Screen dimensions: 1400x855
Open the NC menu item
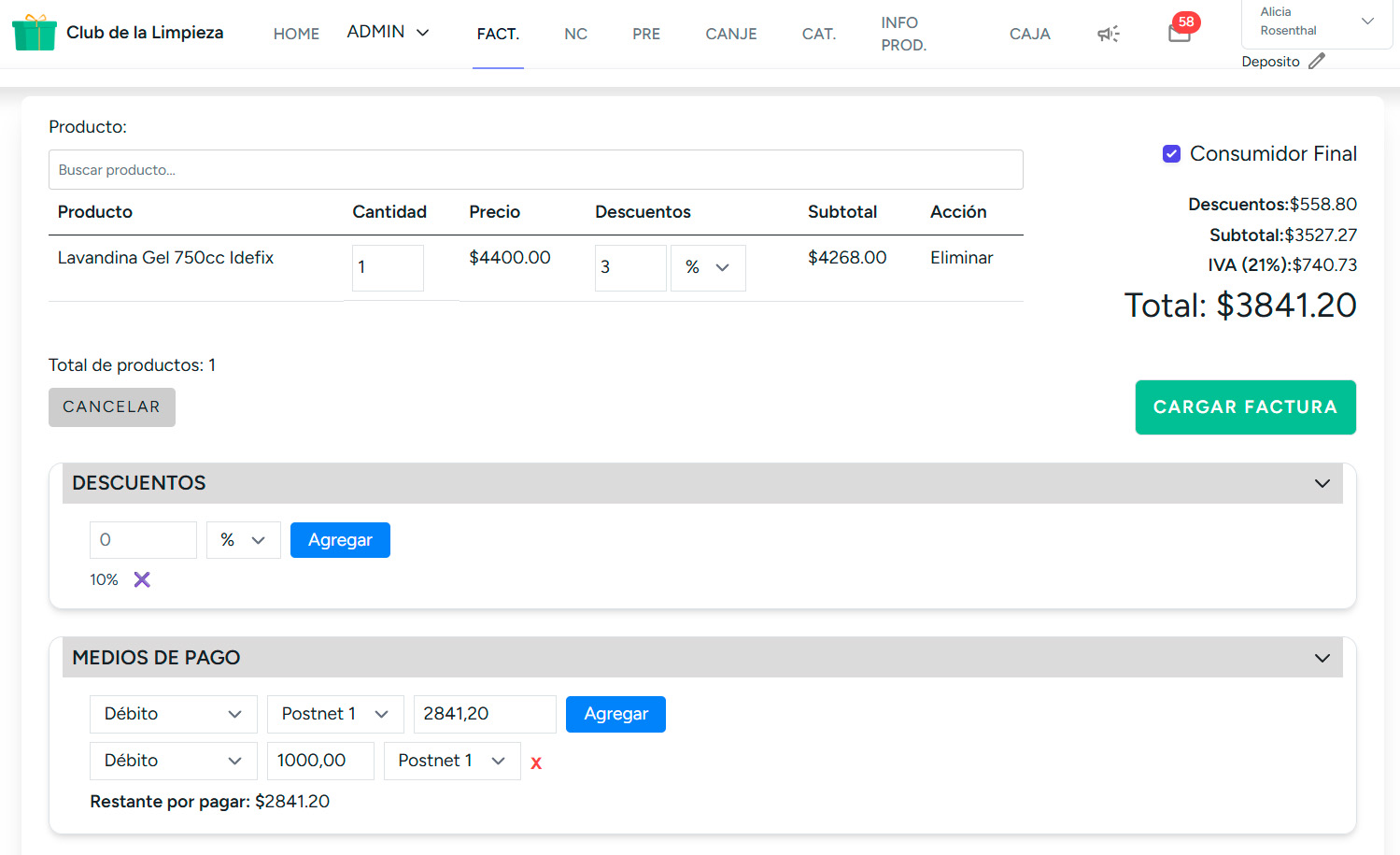[x=576, y=34]
